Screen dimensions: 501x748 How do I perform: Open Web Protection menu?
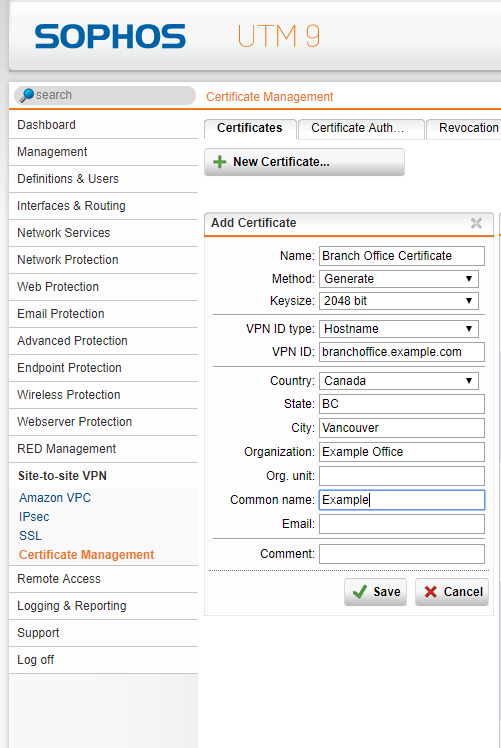point(103,287)
